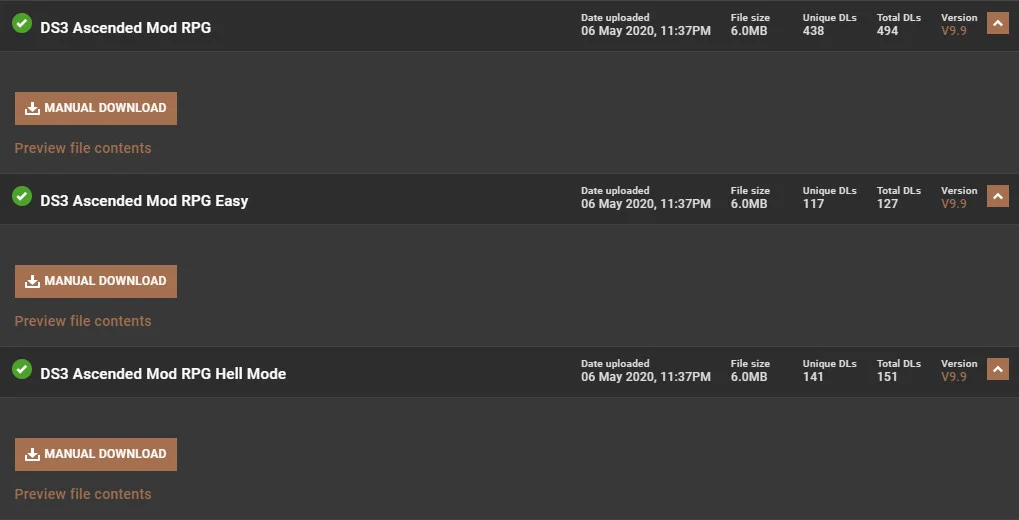Viewport: 1019px width, 520px height.
Task: Open Preview file contents for Hell Mode
Action: point(83,494)
